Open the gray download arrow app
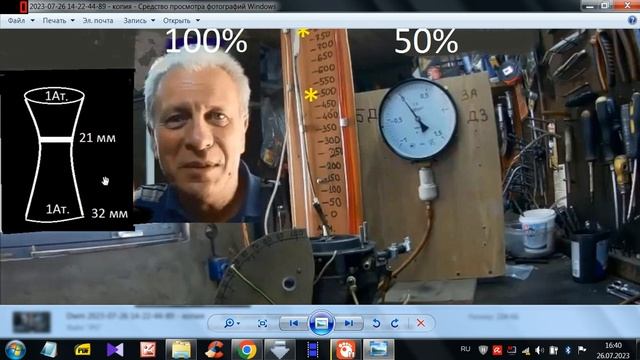The height and width of the screenshot is (360, 640). coord(280,350)
